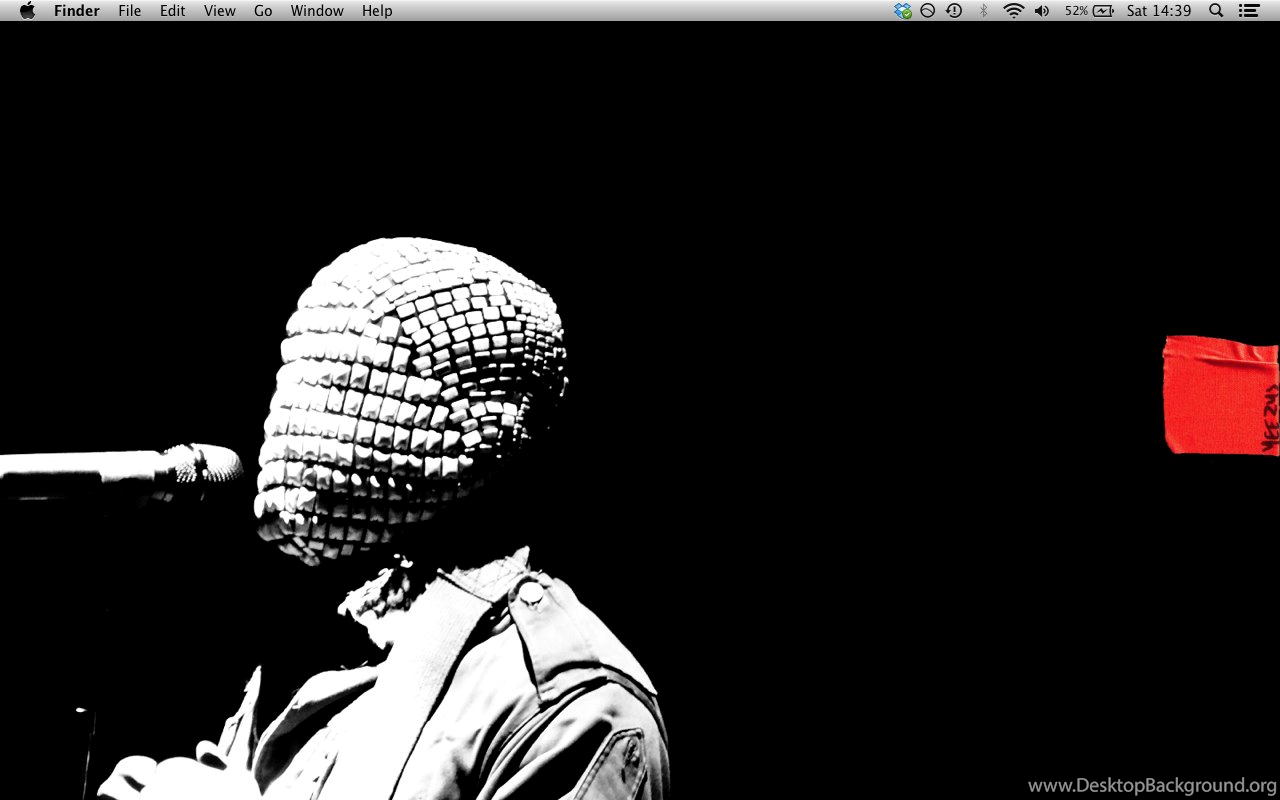Open the Finder application menu
Screen dimensions: 1280x800
77,11
